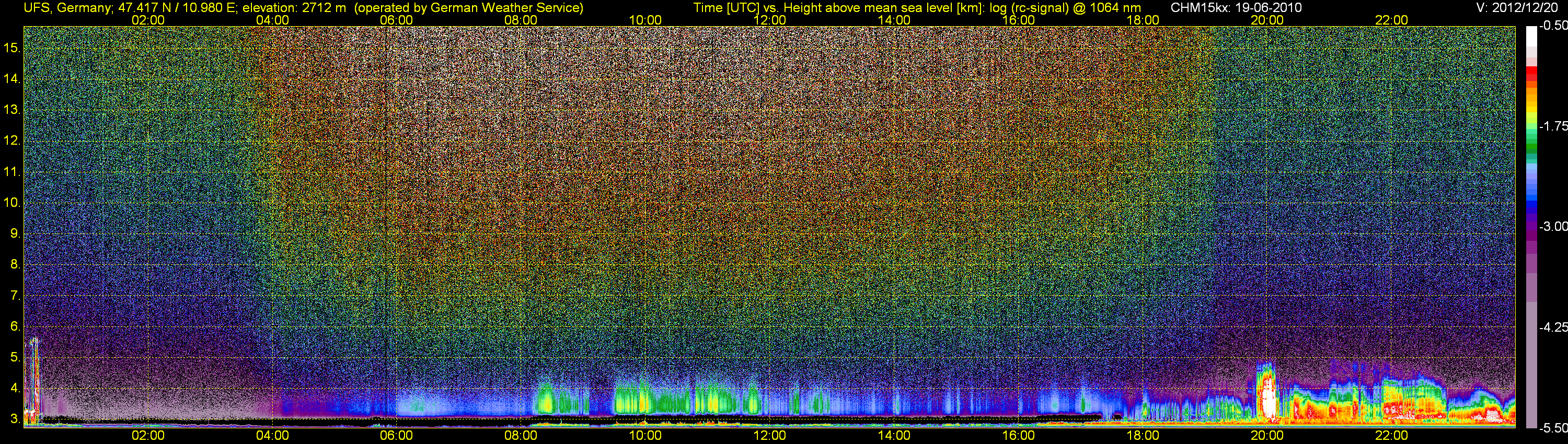Image resolution: width=1568 pixels, height=444 pixels.
Task: Click the '10:00' label on top time axis
Action: (645, 20)
